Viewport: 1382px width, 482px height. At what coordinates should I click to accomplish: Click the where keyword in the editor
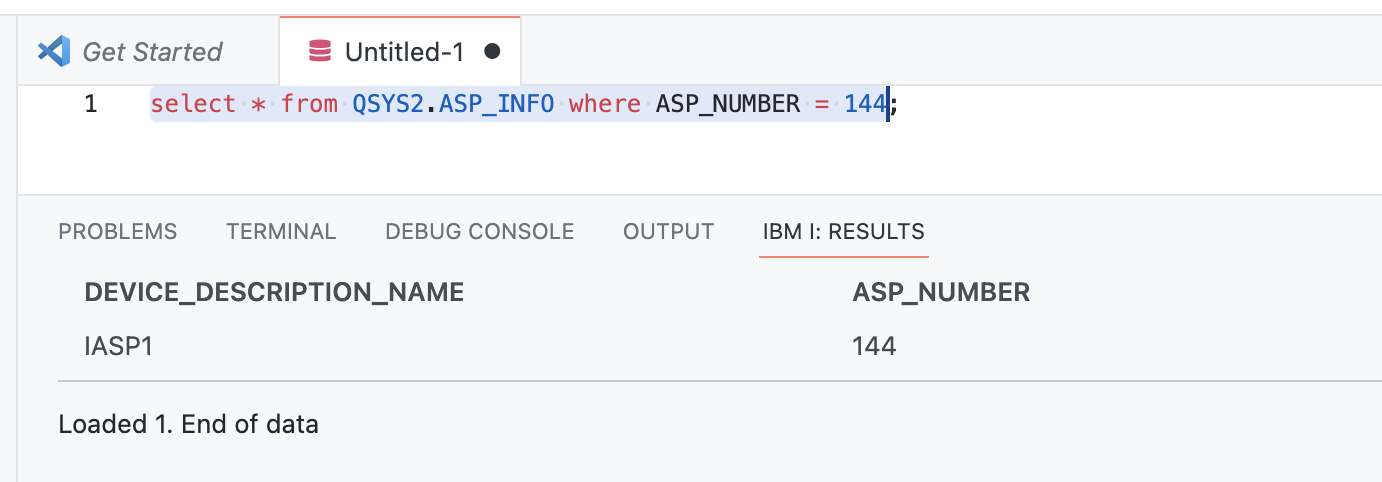coord(604,104)
